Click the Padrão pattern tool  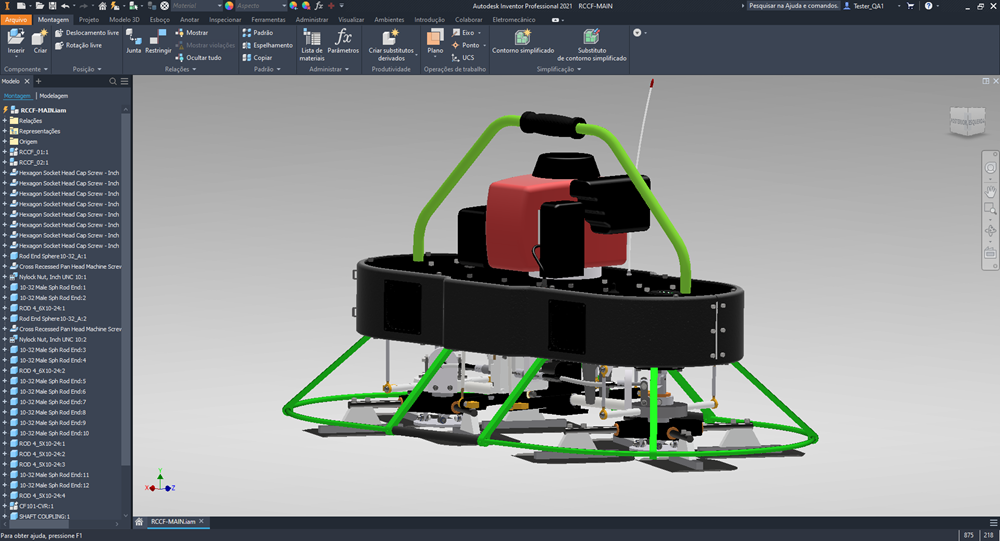(x=258, y=33)
